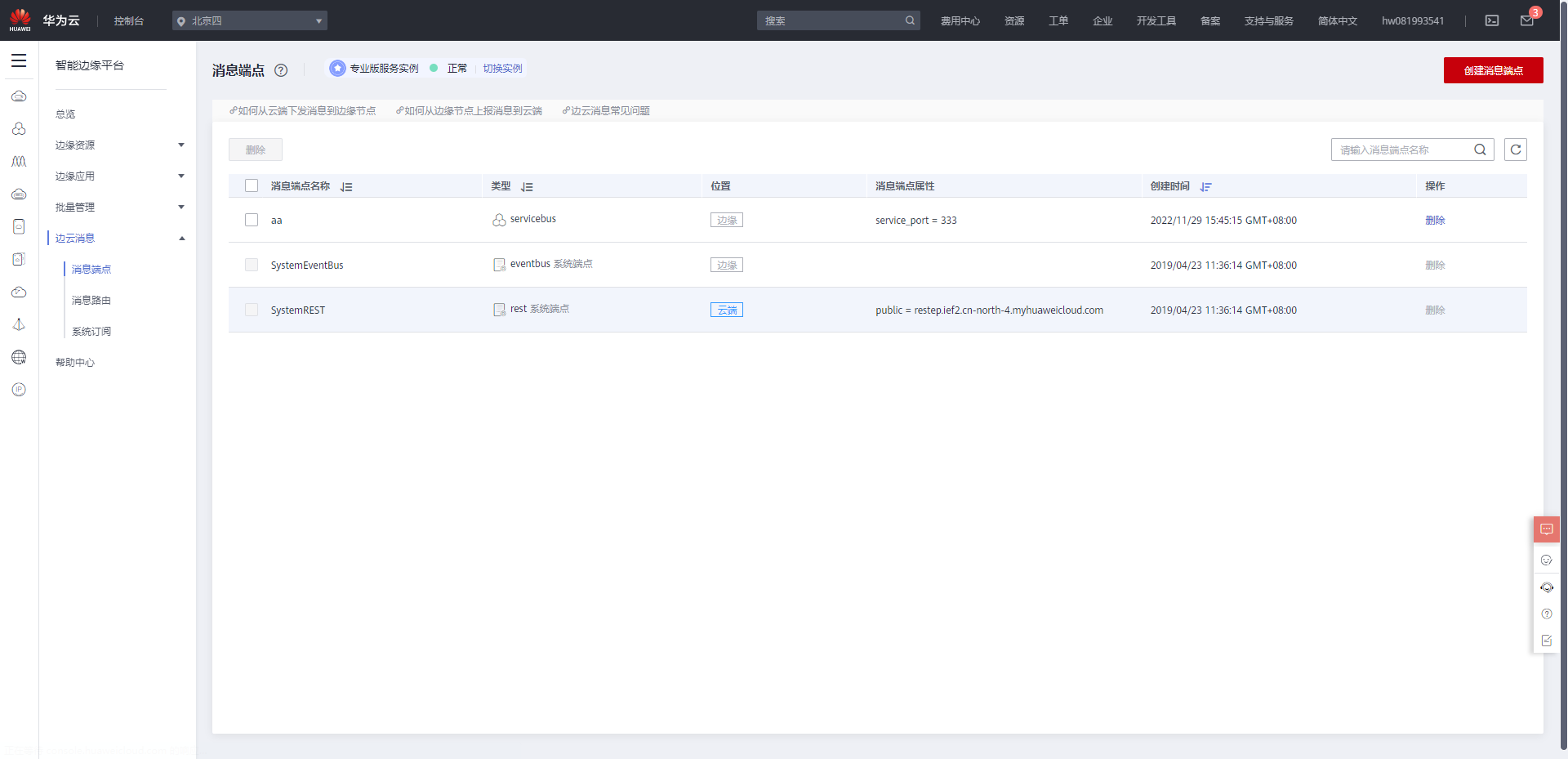Sort by 消息端点名称 column
This screenshot has width=1568, height=759.
(x=346, y=187)
